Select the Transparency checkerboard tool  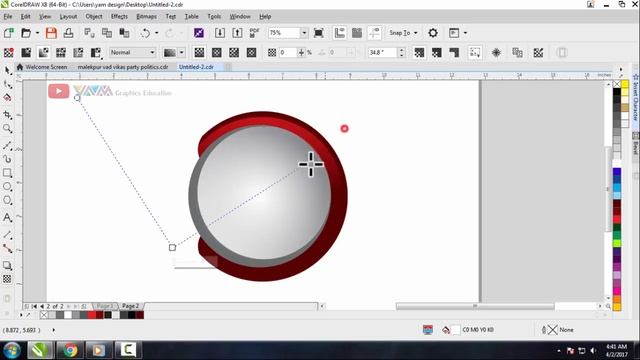[x=7, y=279]
